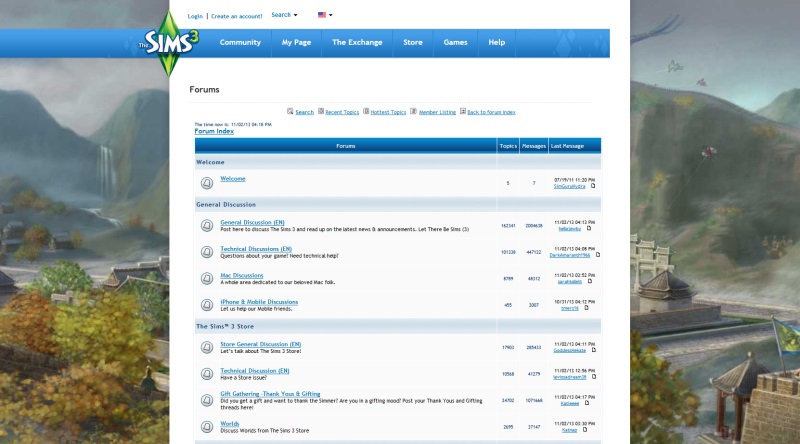Viewport: 800px width, 444px height.
Task: Open iPhone & Mobile Discussions link
Action: (259, 302)
